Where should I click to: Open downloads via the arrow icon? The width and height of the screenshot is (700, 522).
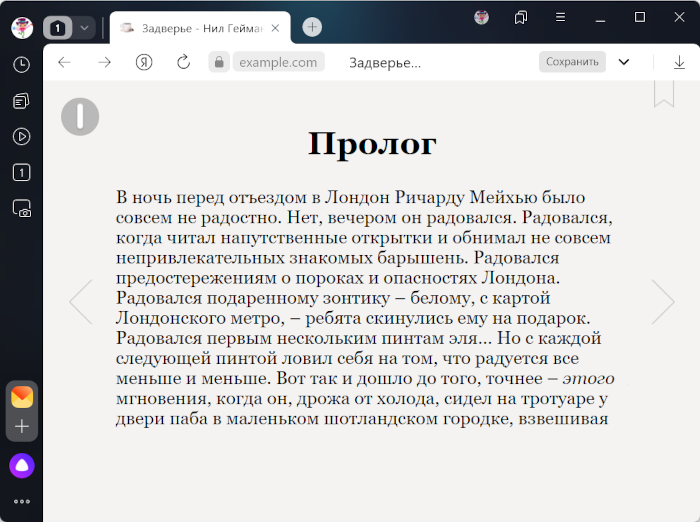click(x=679, y=62)
